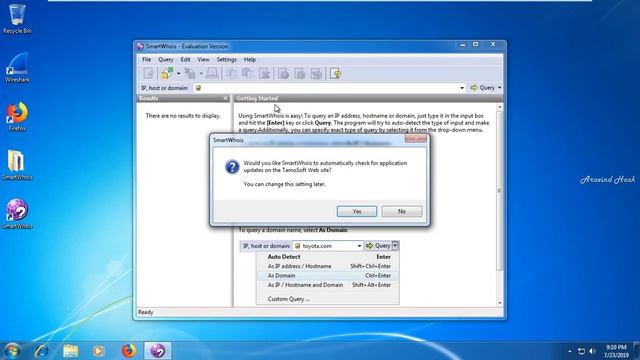Open the Help menu
Screen dimensions: 640x360
click(250, 60)
